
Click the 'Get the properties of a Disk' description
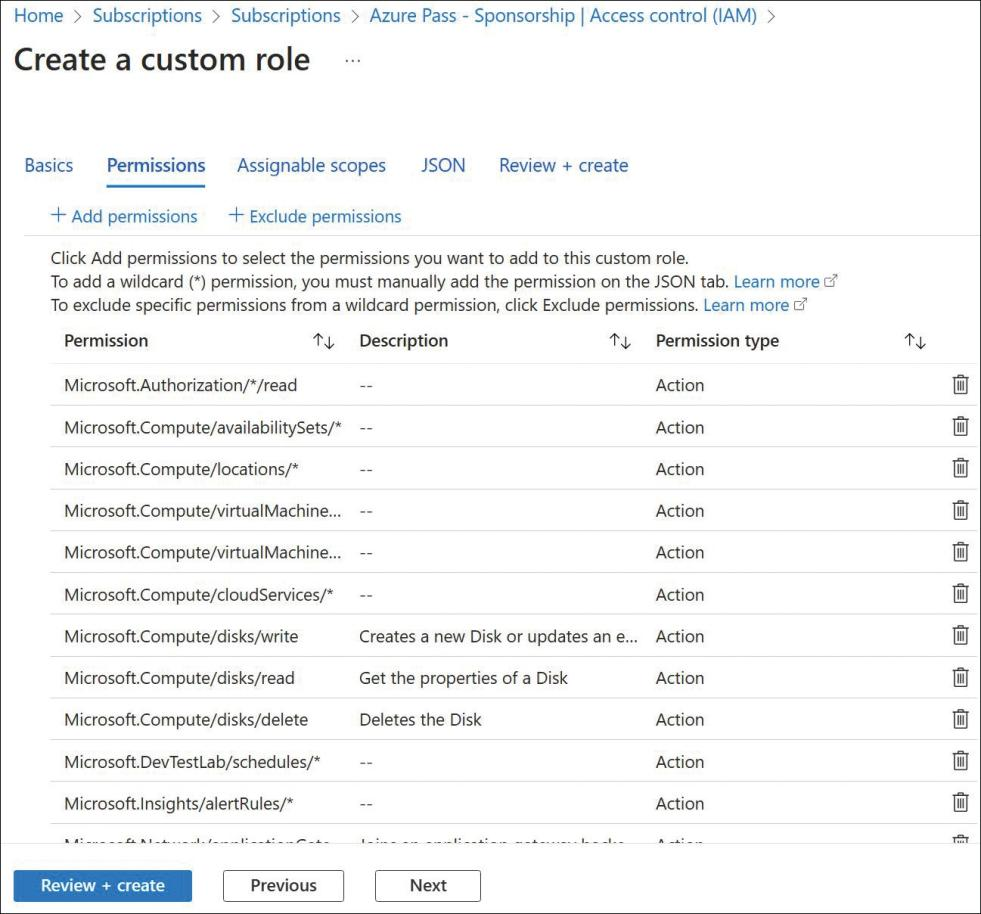[464, 678]
